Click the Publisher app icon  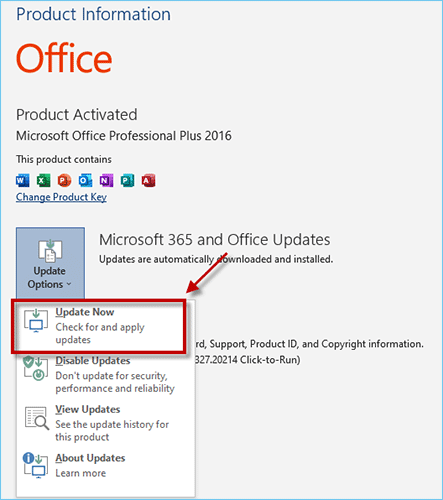coord(127,180)
